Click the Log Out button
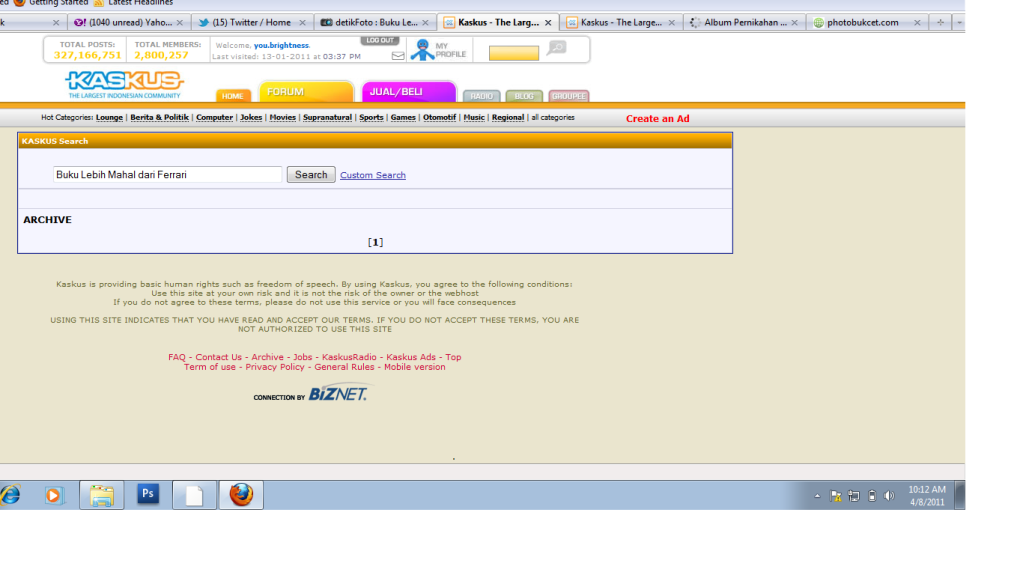The width and height of the screenshot is (1023, 575). [x=380, y=40]
